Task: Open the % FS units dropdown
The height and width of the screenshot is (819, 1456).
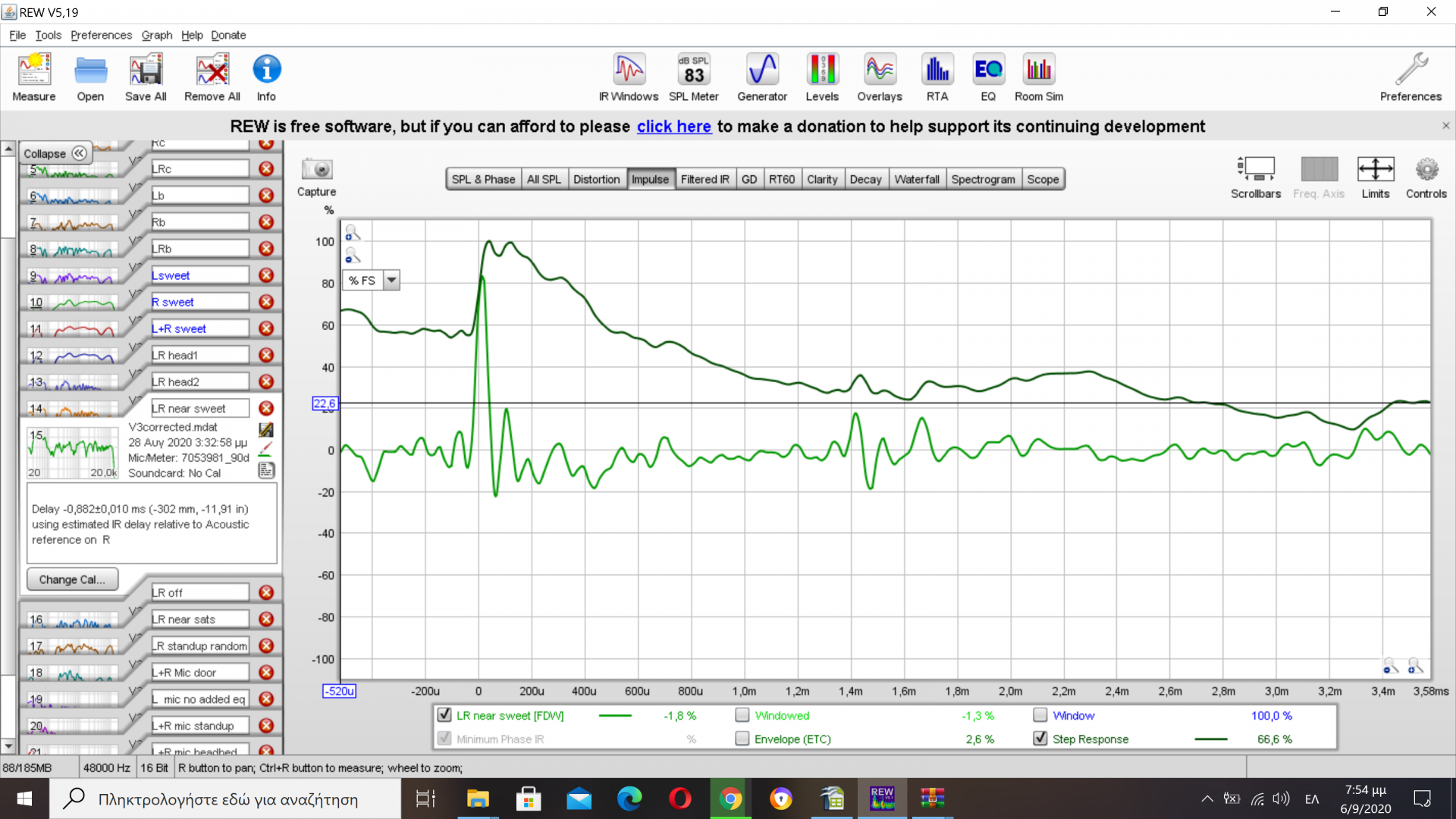Action: tap(391, 280)
